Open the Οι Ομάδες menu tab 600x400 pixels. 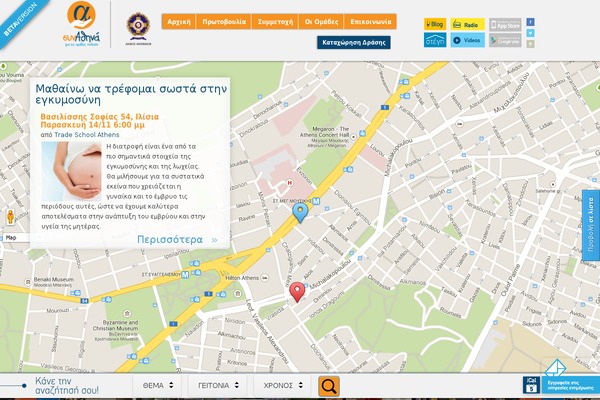[x=321, y=22]
